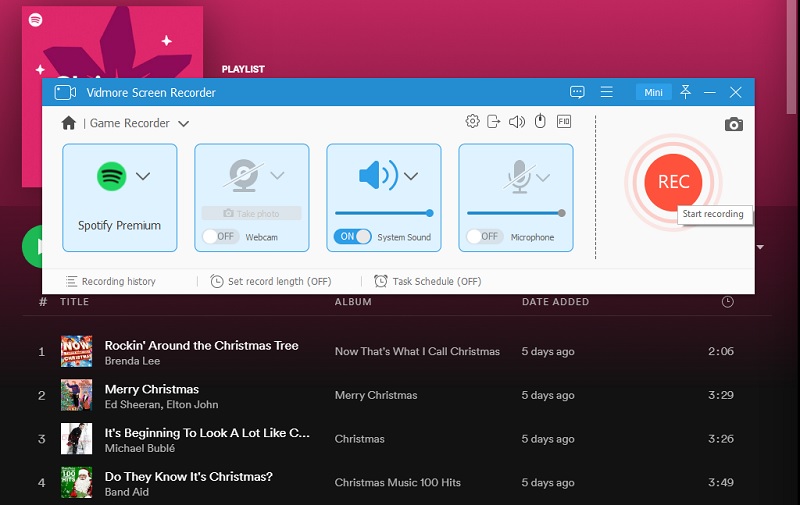The height and width of the screenshot is (505, 800).
Task: Expand the Game Recorder mode dropdown
Action: (x=183, y=124)
